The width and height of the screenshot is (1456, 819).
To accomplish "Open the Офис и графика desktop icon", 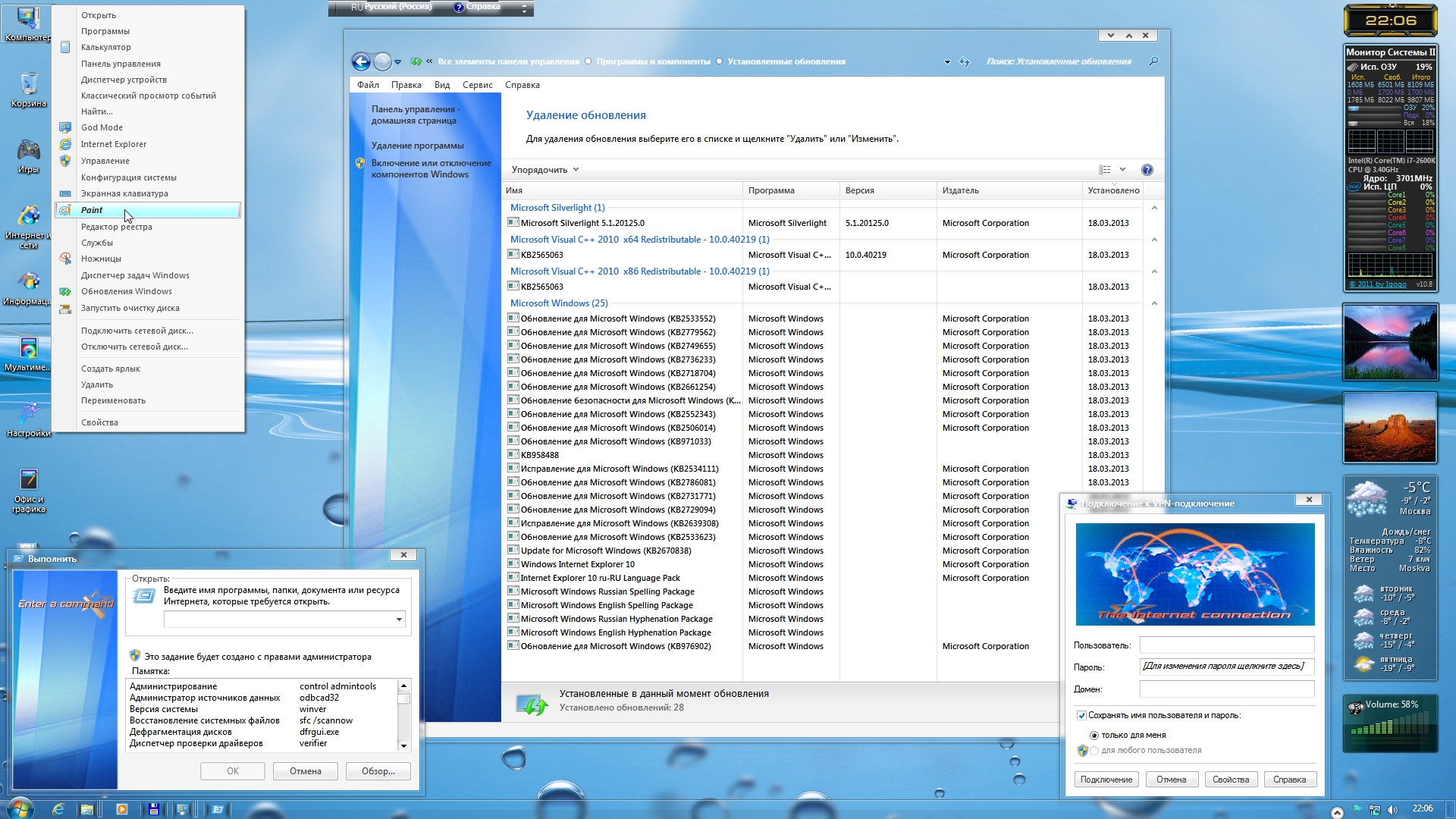I will (x=28, y=491).
